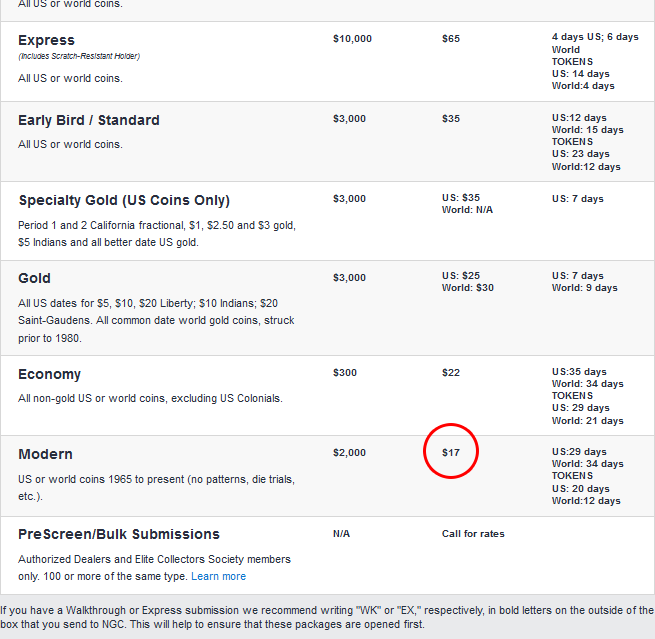This screenshot has height=639, width=655.
Task: Click the Scratch-Resistant Holder note under Express
Action: coord(78,56)
